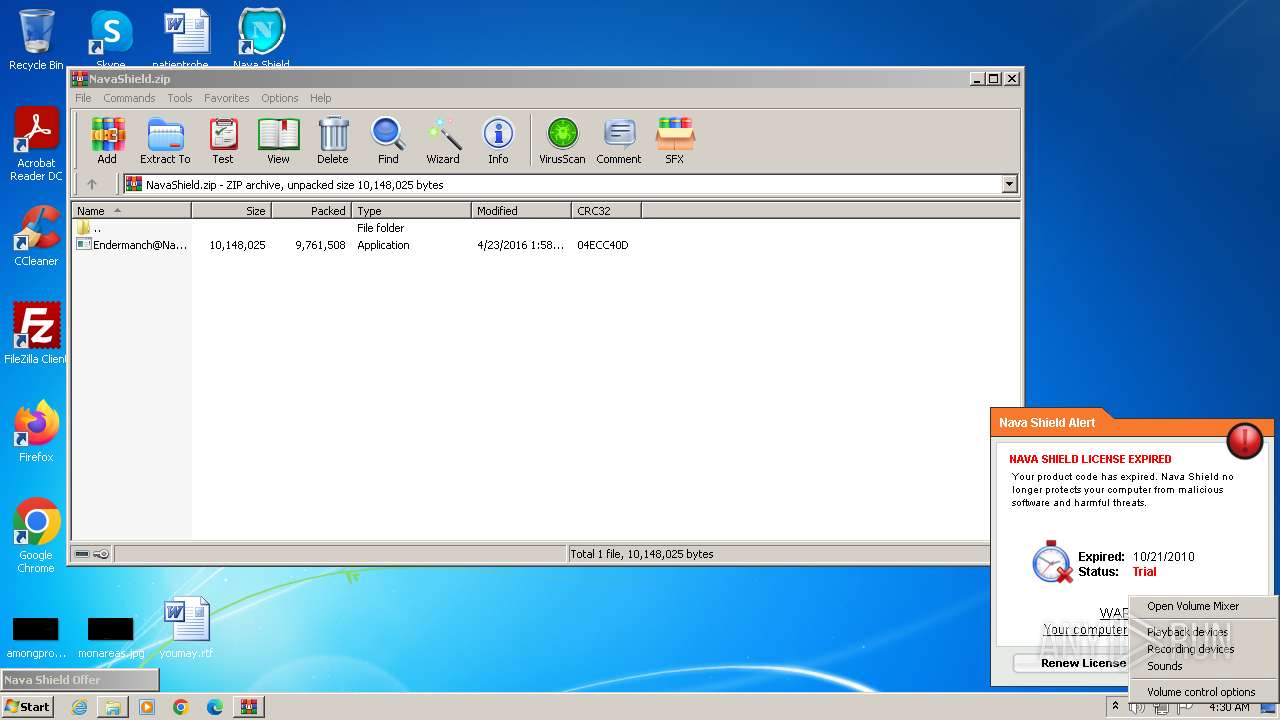Sort by the Name column header
1280x720 pixels.
click(x=131, y=211)
